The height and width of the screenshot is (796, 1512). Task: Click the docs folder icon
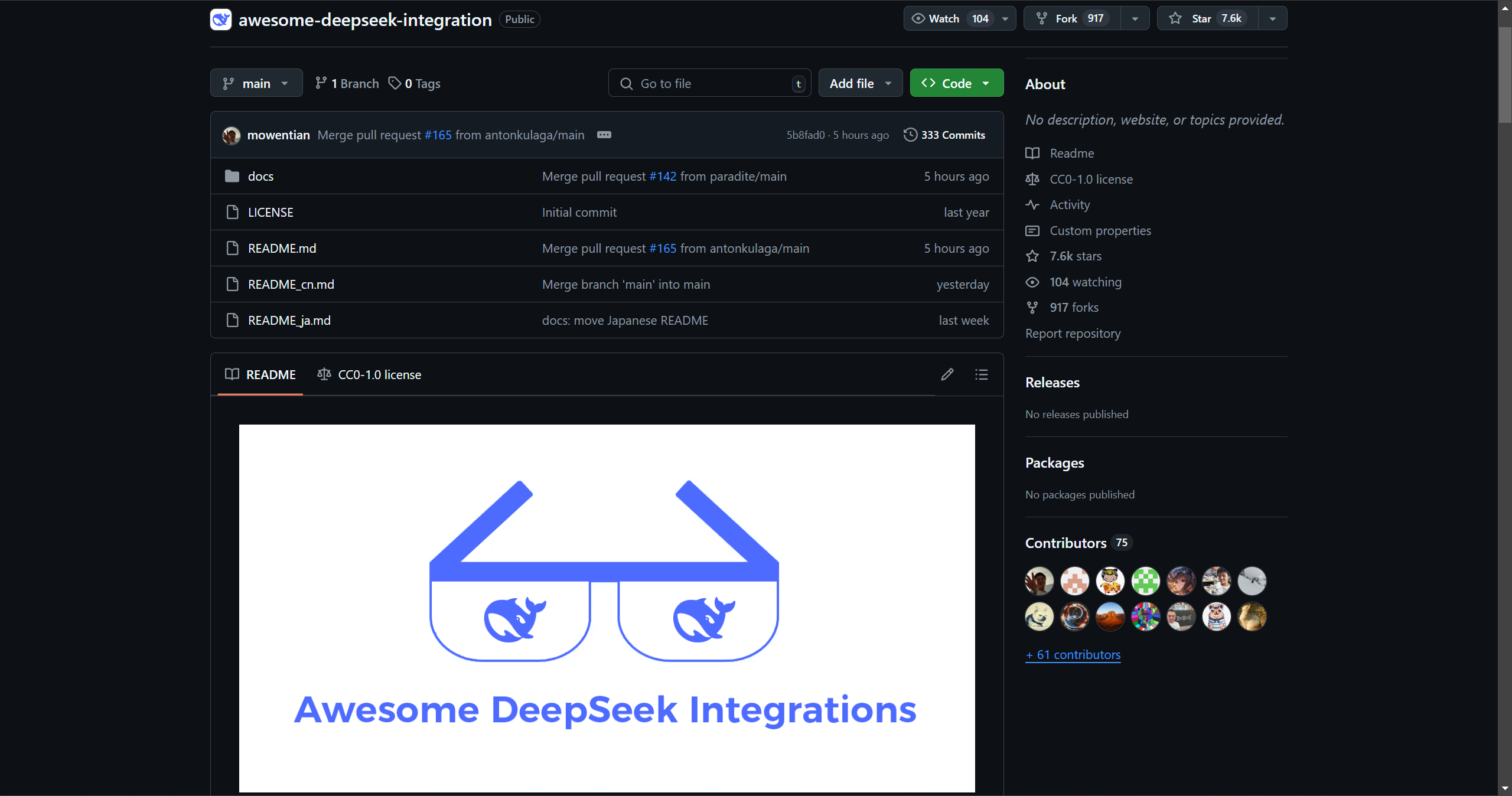232,176
